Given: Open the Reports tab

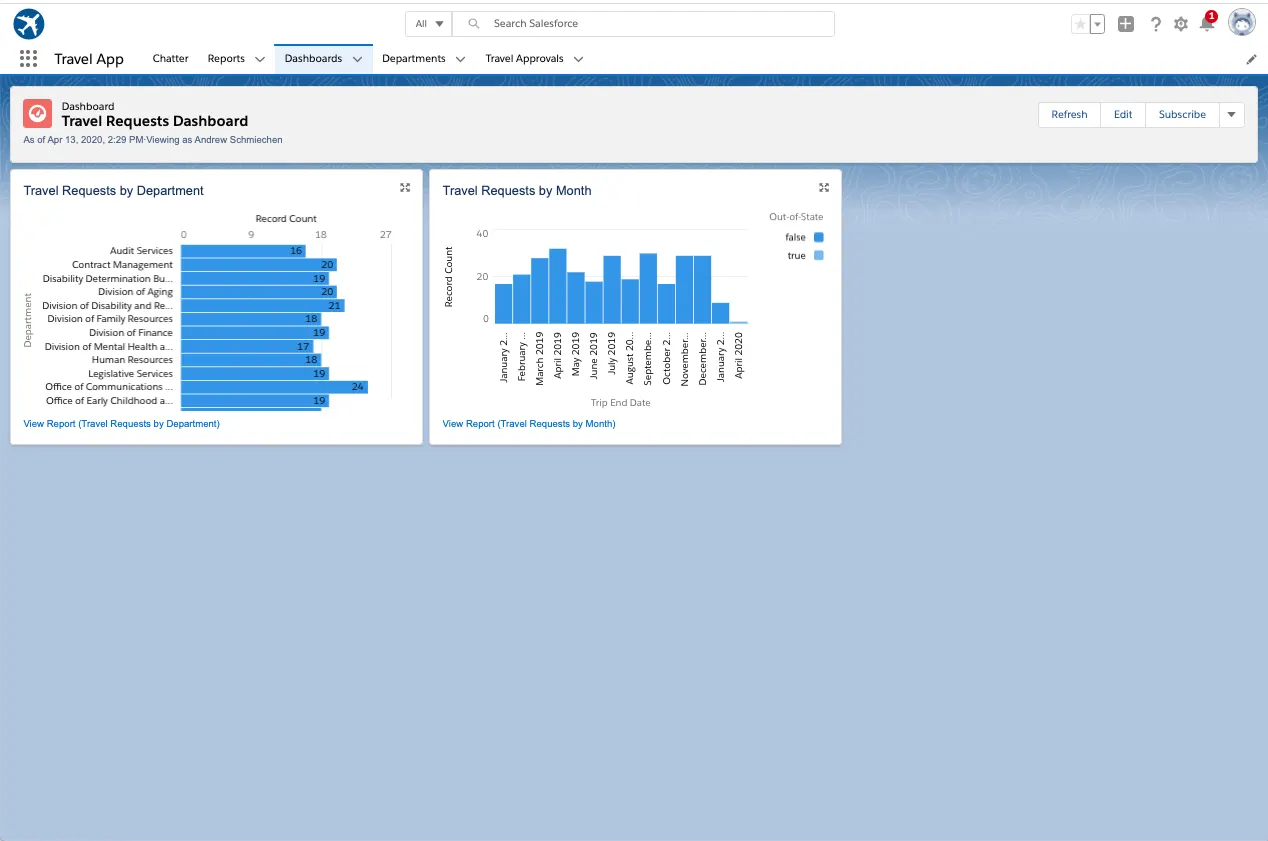Looking at the screenshot, I should pos(226,58).
